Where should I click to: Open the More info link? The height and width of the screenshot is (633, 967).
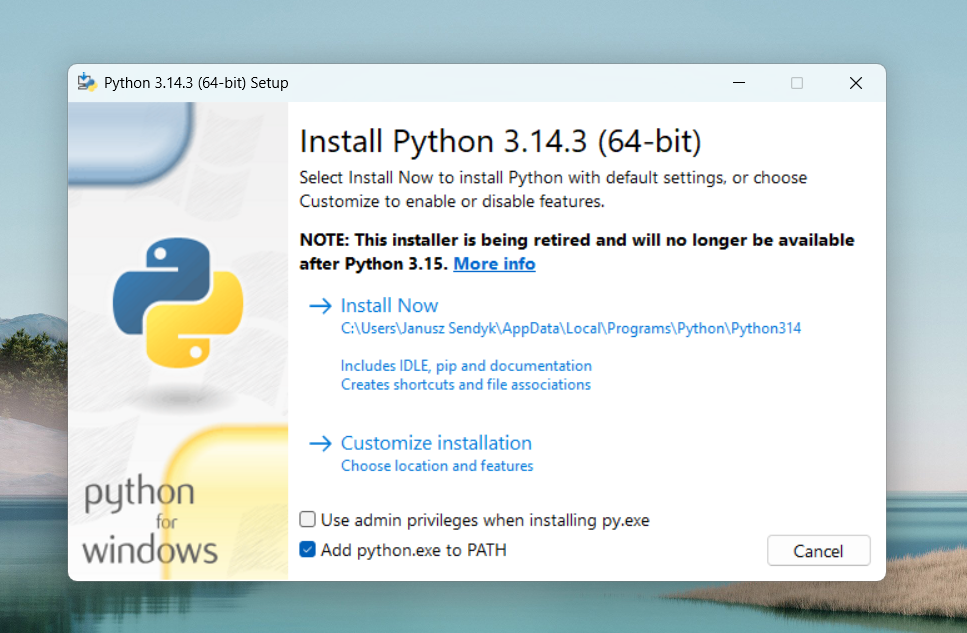[494, 263]
